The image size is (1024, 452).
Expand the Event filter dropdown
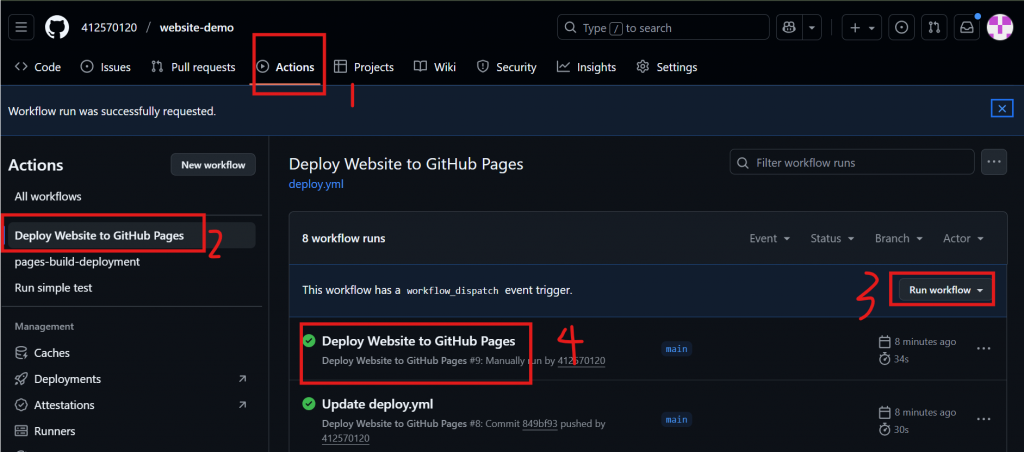pos(770,238)
